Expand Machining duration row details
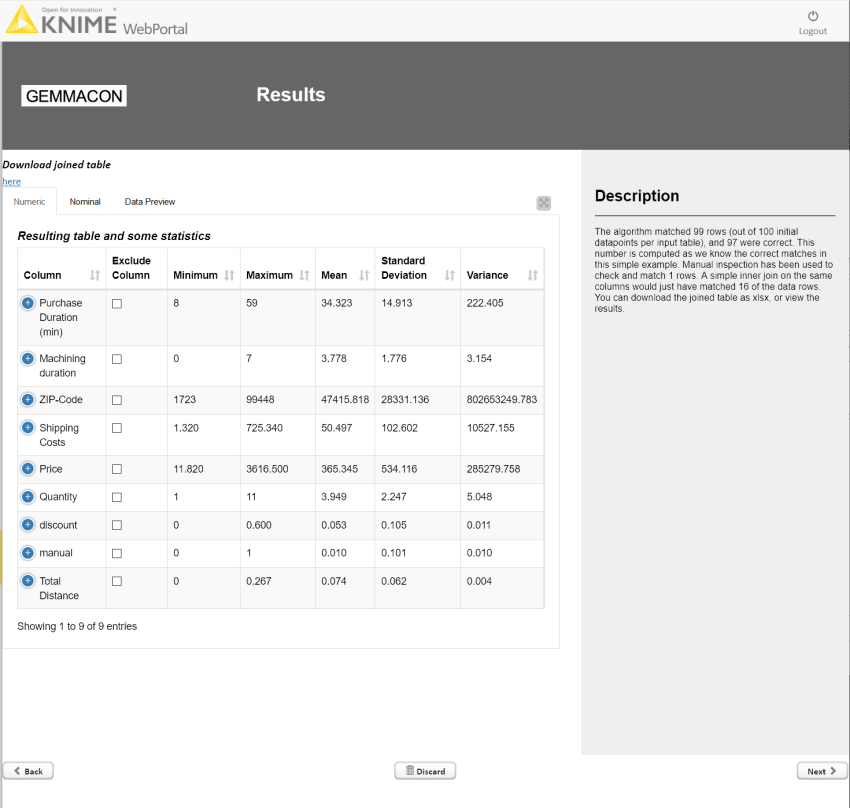This screenshot has width=850, height=808. click(x=28, y=358)
